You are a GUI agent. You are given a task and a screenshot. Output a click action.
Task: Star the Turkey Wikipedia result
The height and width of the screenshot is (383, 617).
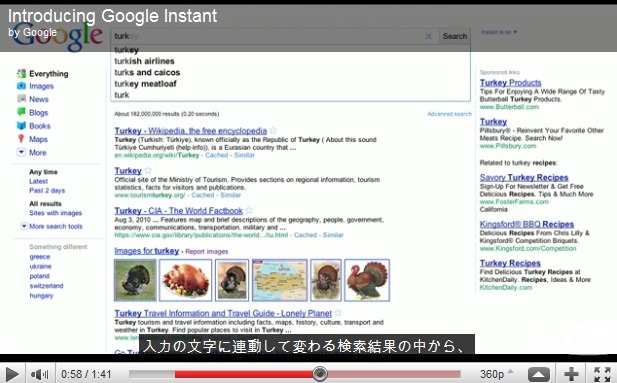click(x=273, y=130)
